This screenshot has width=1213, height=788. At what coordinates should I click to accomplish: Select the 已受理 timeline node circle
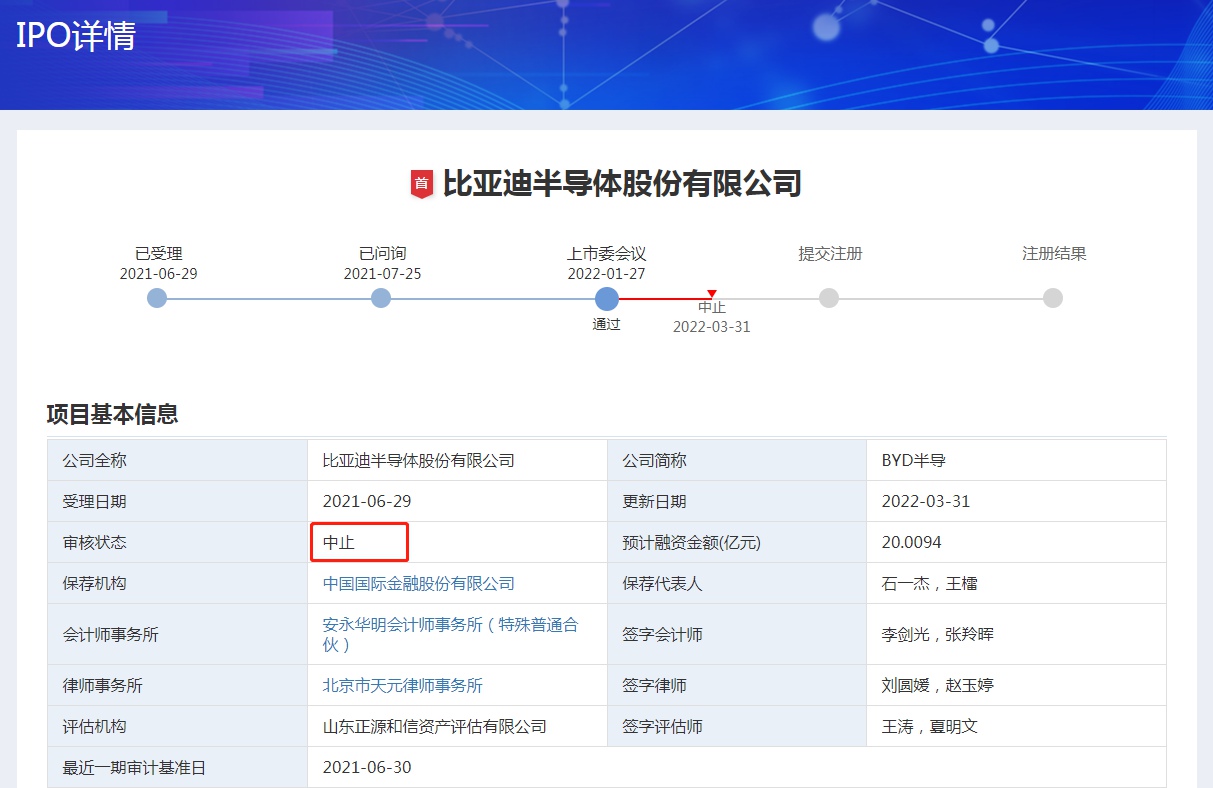tap(157, 298)
